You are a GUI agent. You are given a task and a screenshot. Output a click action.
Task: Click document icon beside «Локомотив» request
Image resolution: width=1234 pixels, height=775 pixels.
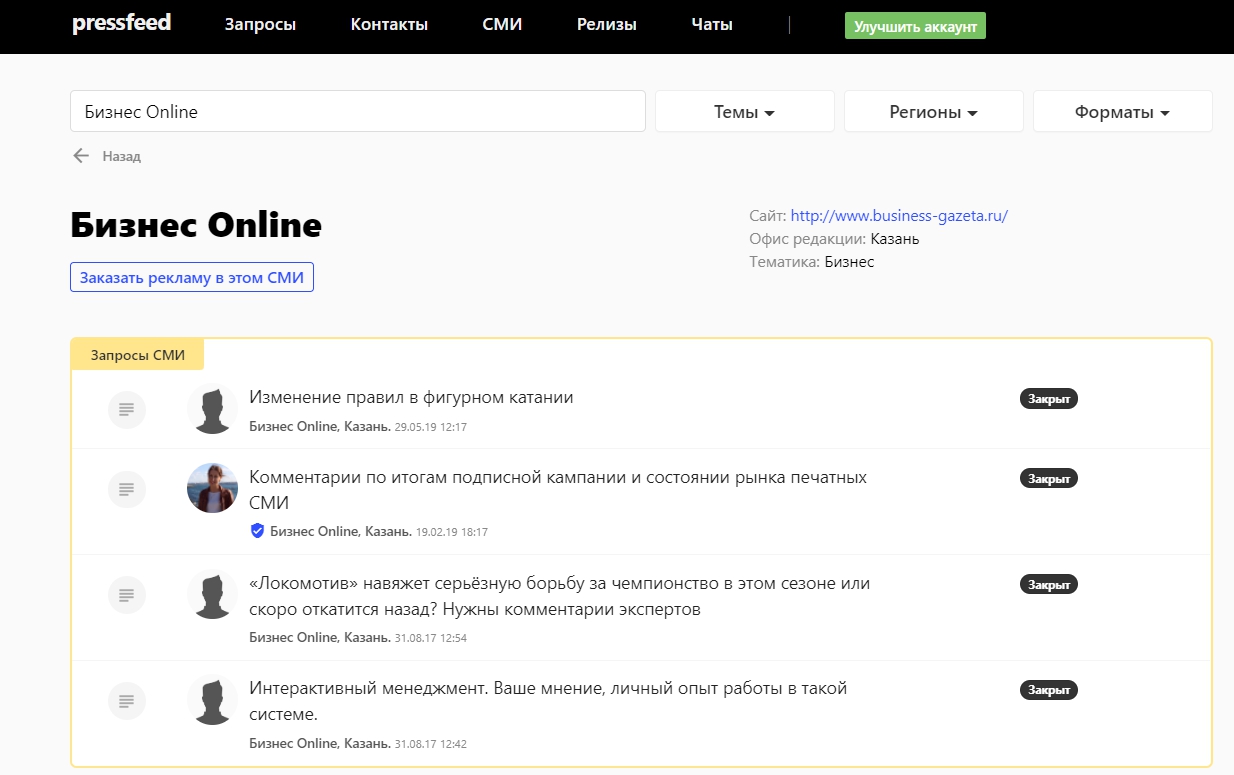[126, 595]
